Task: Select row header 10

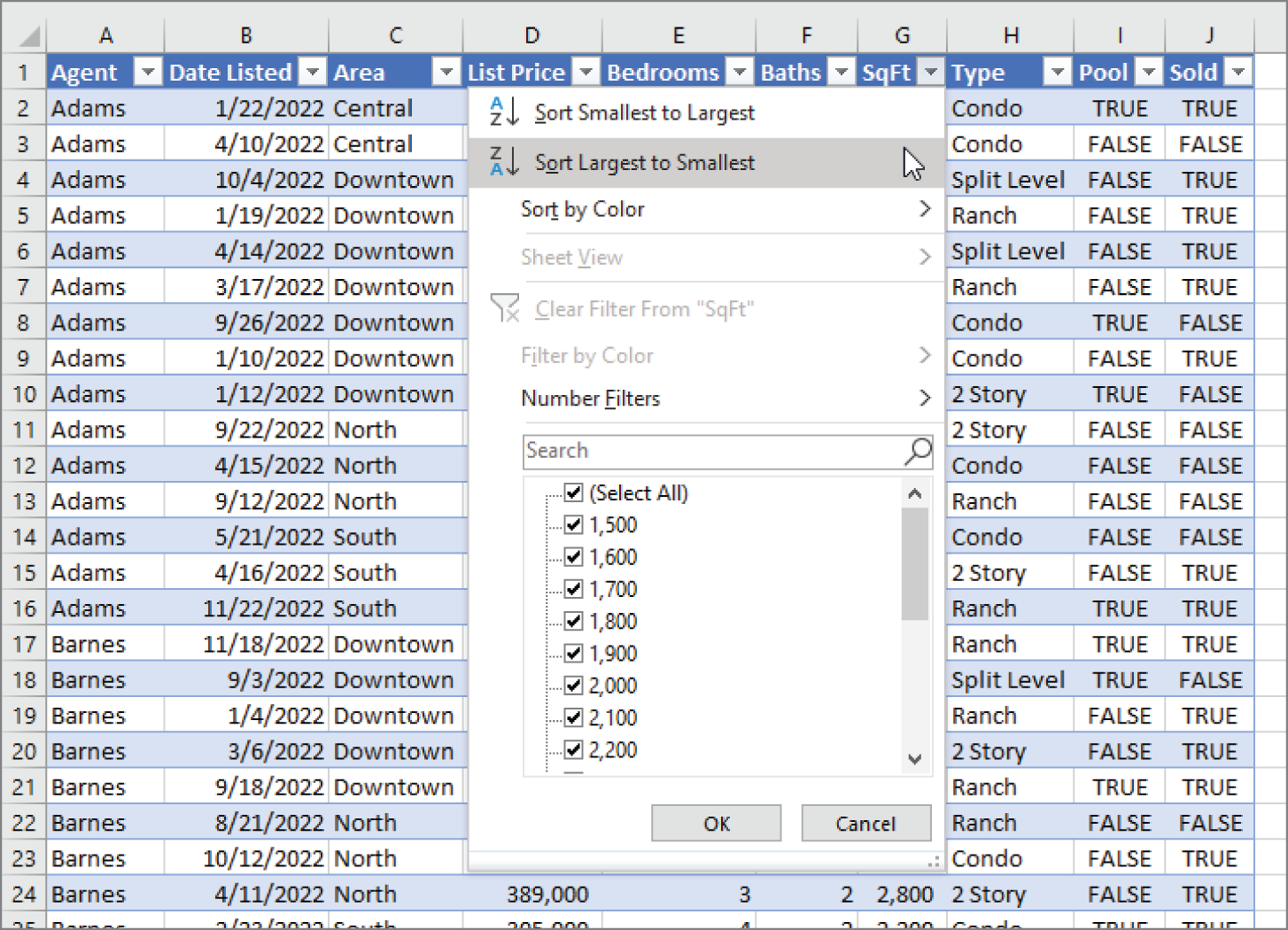Action: coord(24,394)
